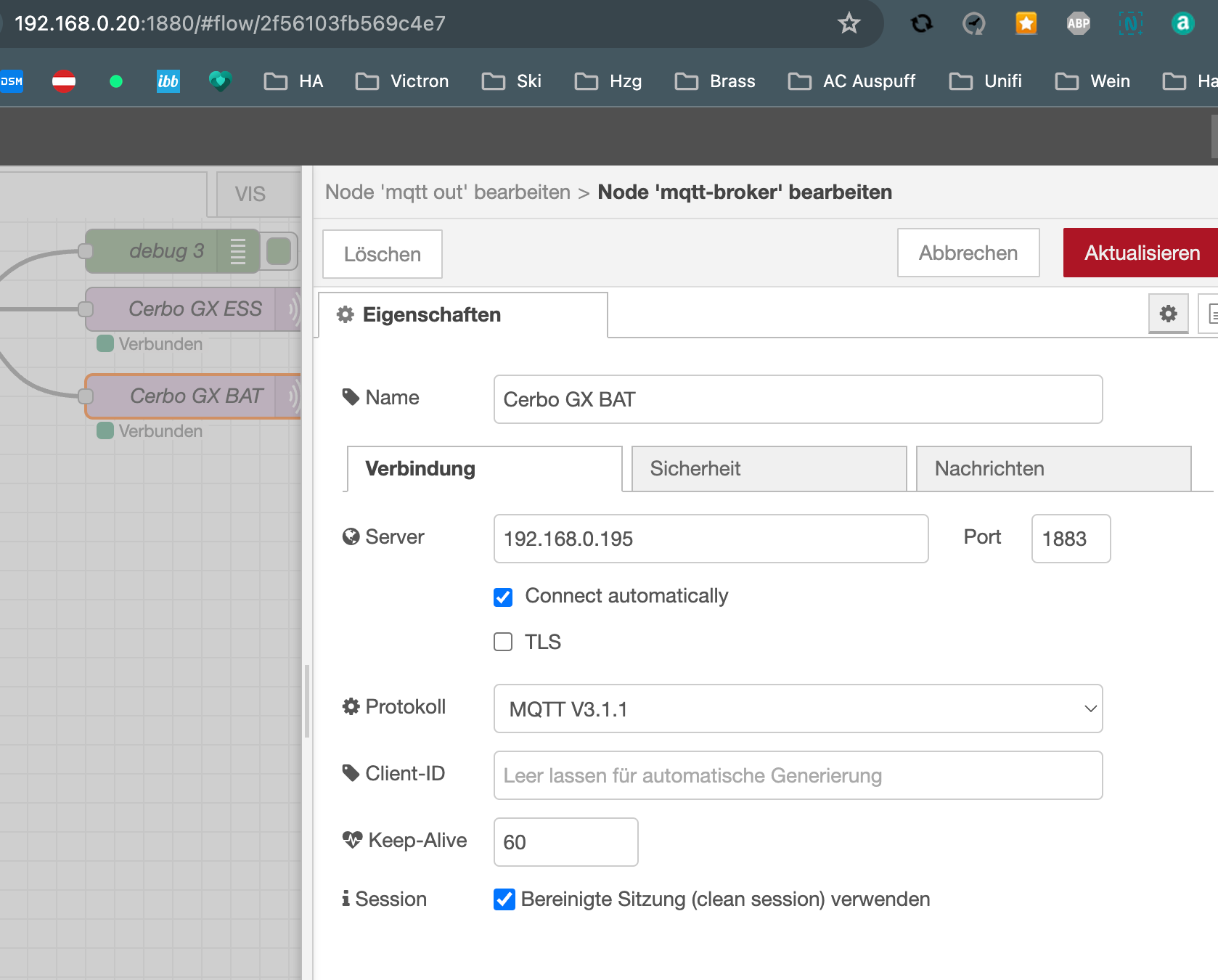
Task: Open the AC Auspuff bookmark folder
Action: click(x=852, y=81)
